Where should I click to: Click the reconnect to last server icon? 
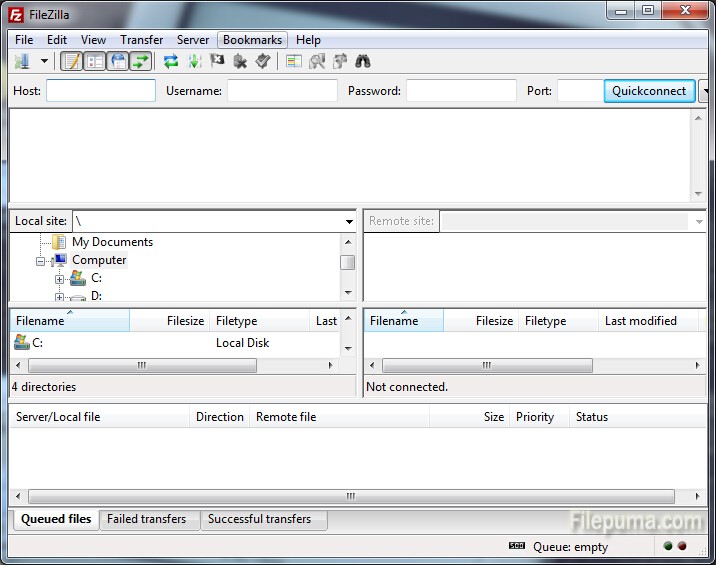point(263,62)
